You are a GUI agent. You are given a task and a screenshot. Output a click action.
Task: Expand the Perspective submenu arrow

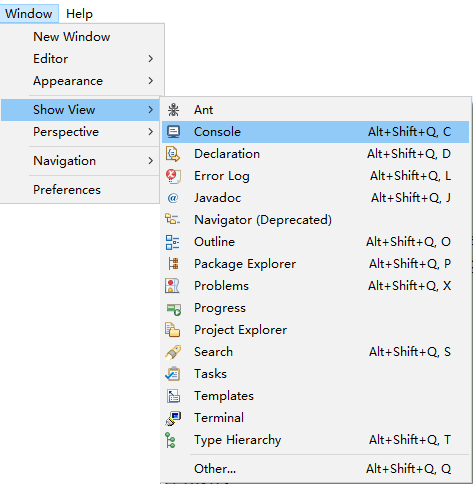coord(151,132)
